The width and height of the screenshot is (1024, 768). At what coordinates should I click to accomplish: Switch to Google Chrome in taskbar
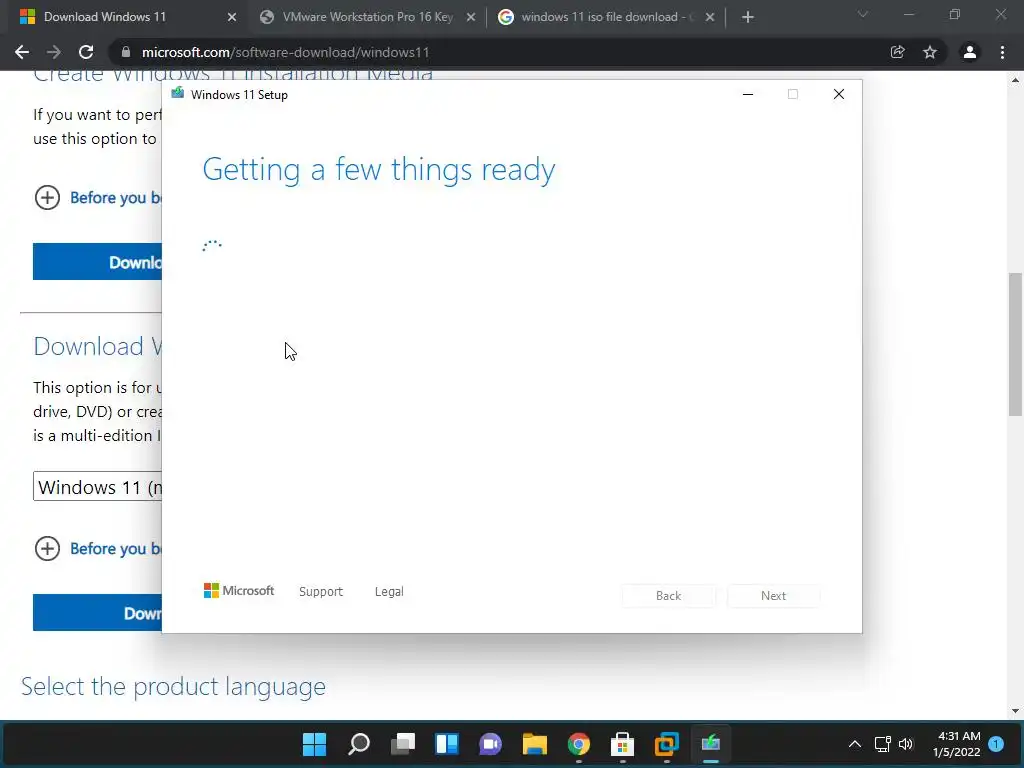[x=579, y=744]
